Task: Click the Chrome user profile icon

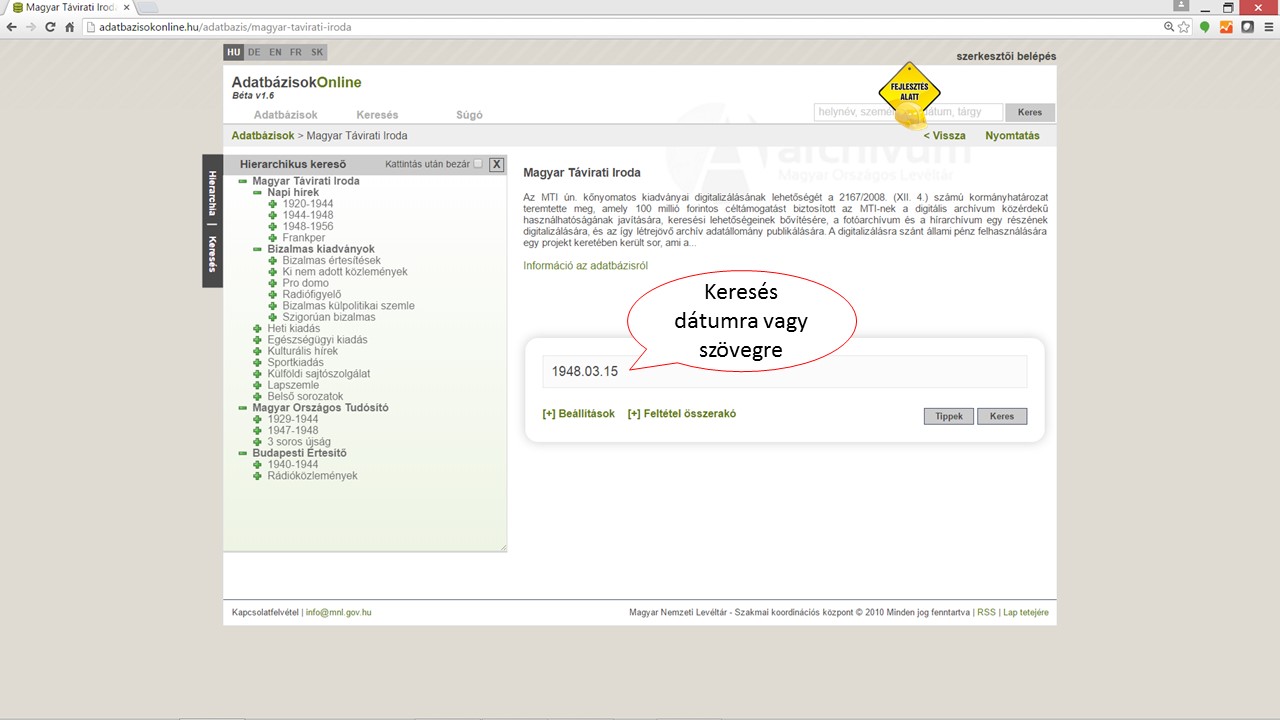Action: point(1181,6)
